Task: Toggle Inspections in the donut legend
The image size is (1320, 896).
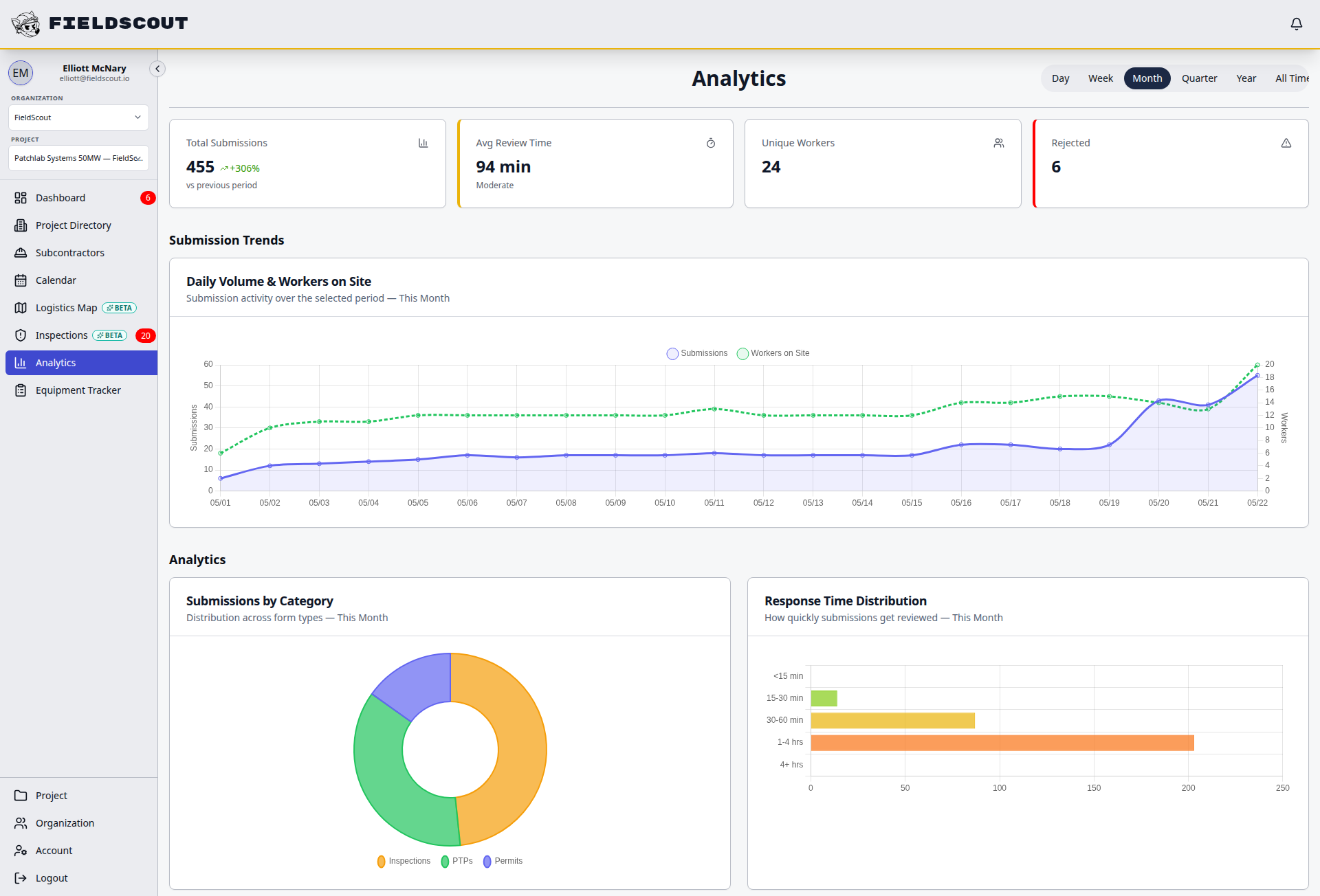Action: (404, 861)
